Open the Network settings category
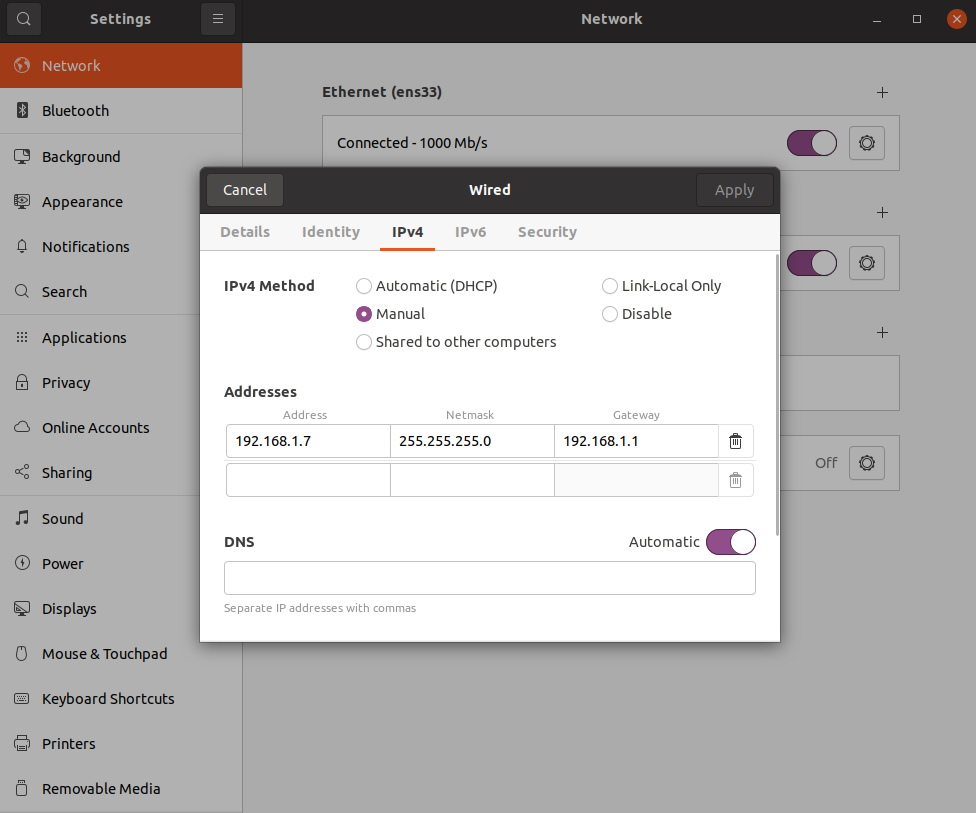 pos(121,65)
